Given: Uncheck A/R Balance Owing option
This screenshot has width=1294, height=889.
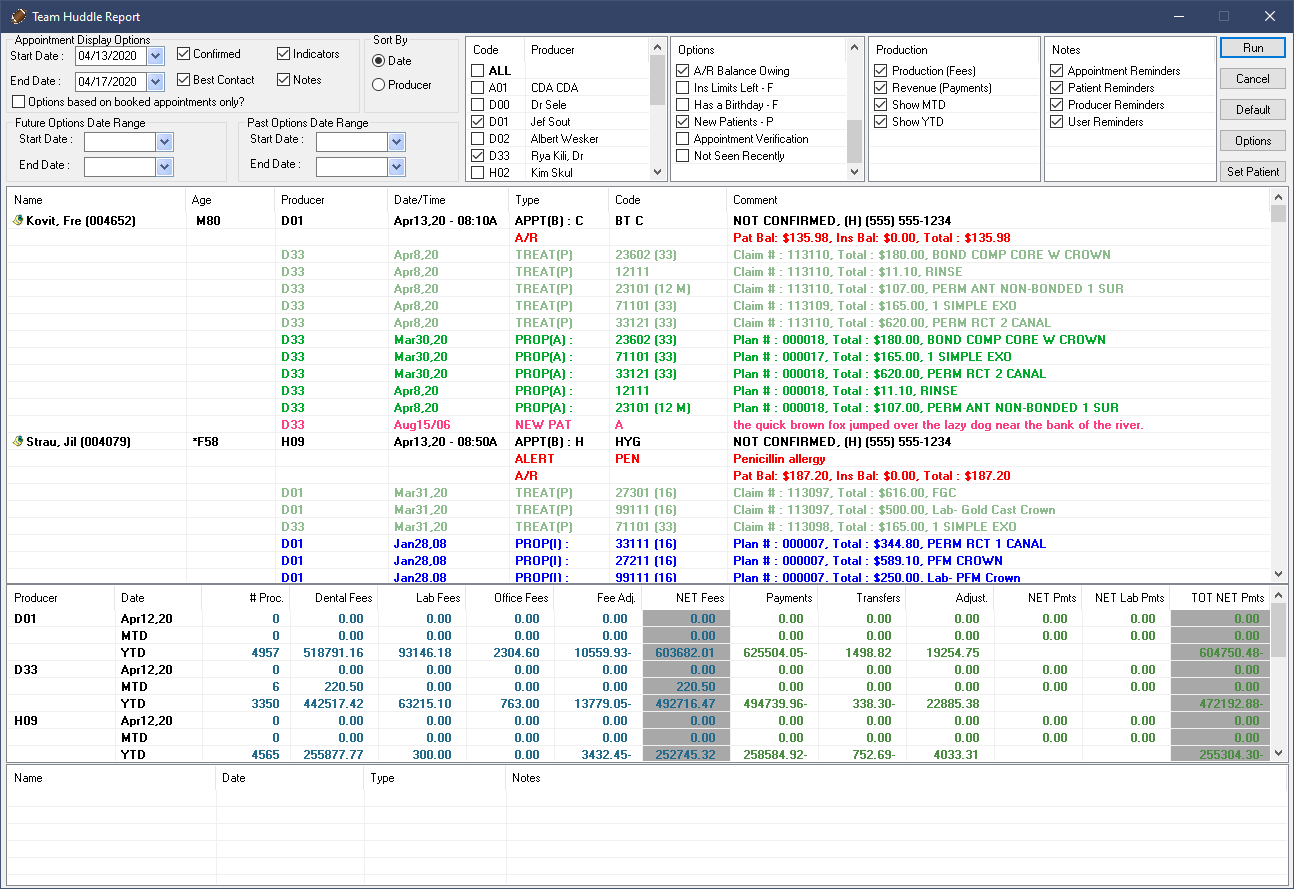Looking at the screenshot, I should pos(683,71).
